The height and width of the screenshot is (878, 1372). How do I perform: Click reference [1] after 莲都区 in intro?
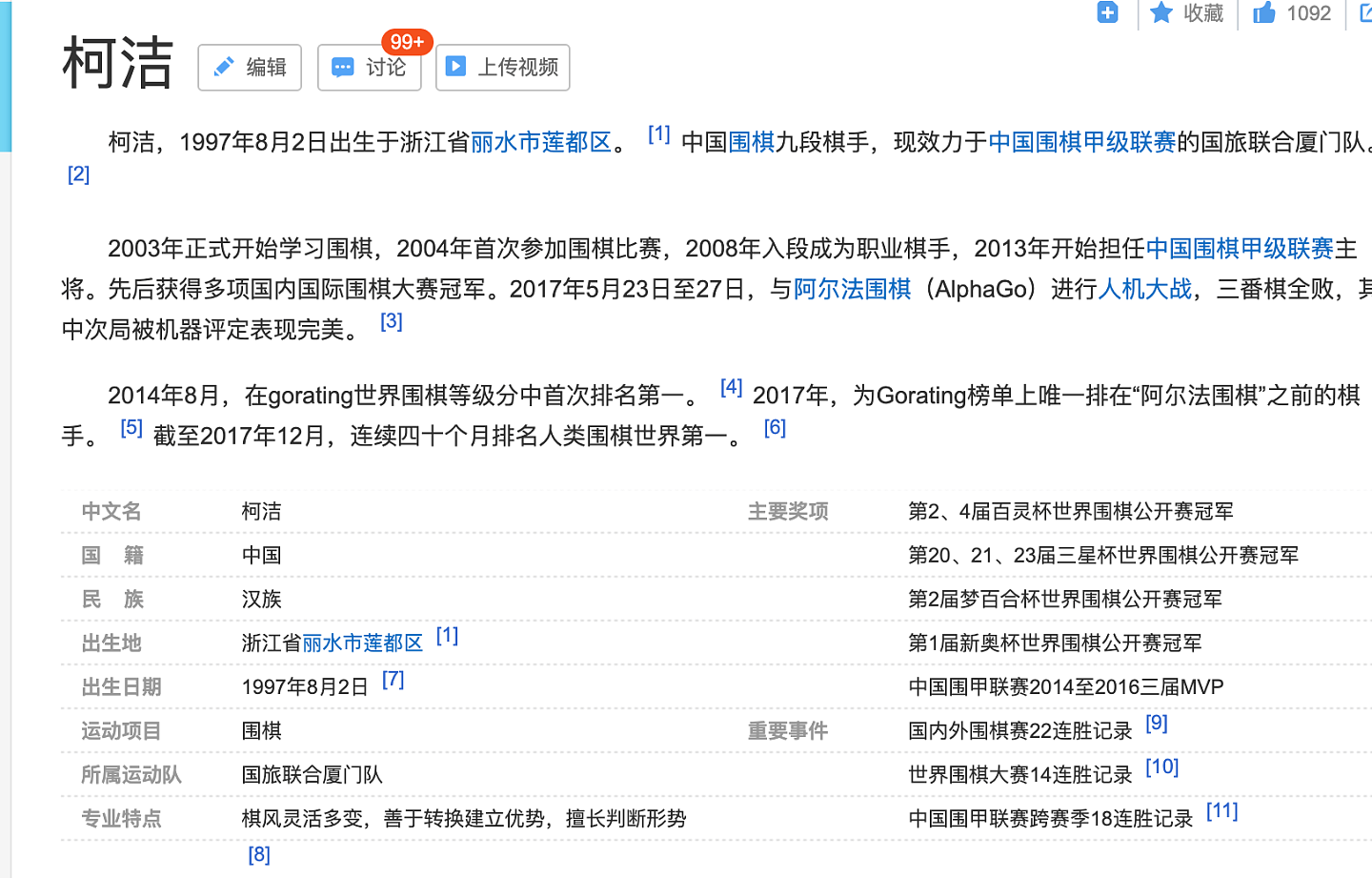click(x=659, y=134)
